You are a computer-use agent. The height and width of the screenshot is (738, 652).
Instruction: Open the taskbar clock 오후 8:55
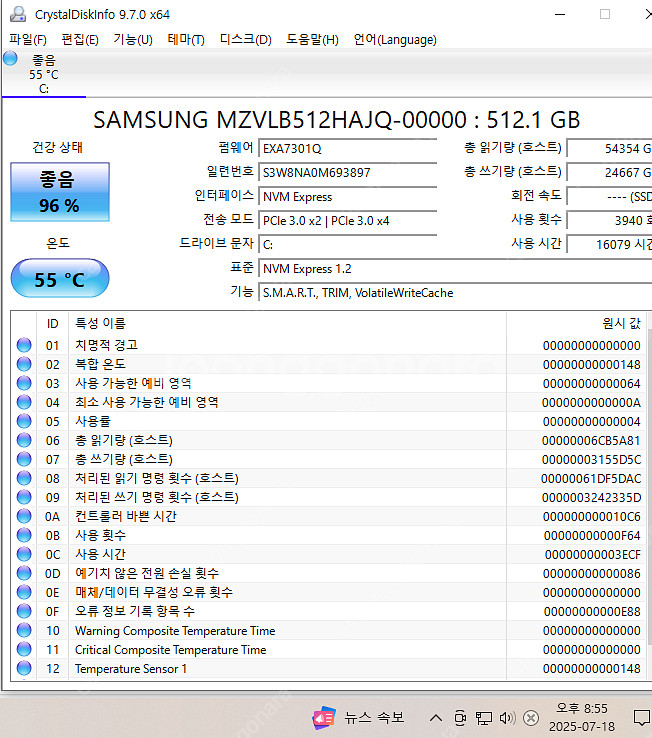point(582,717)
